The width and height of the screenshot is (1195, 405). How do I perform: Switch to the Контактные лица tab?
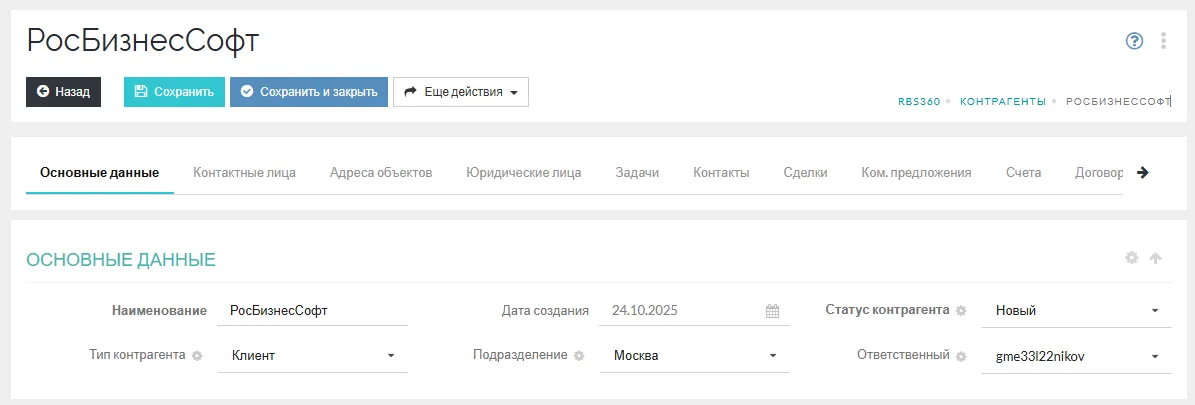244,172
